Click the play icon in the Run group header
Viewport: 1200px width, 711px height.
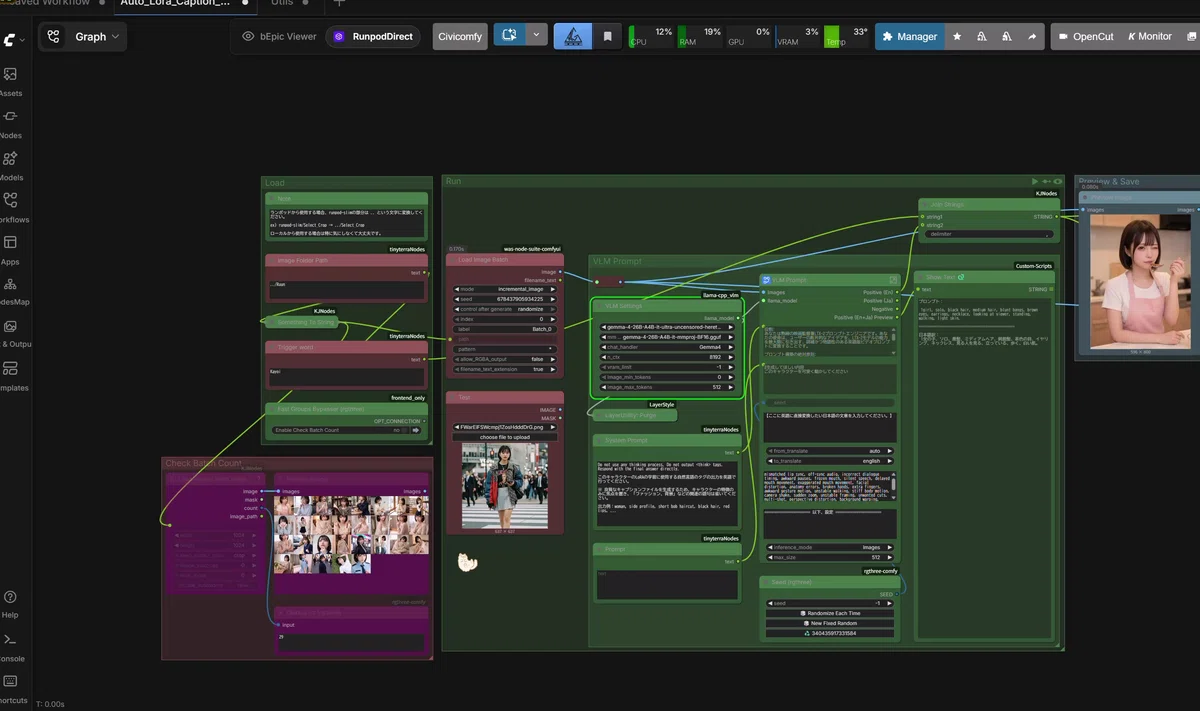click(x=1035, y=181)
